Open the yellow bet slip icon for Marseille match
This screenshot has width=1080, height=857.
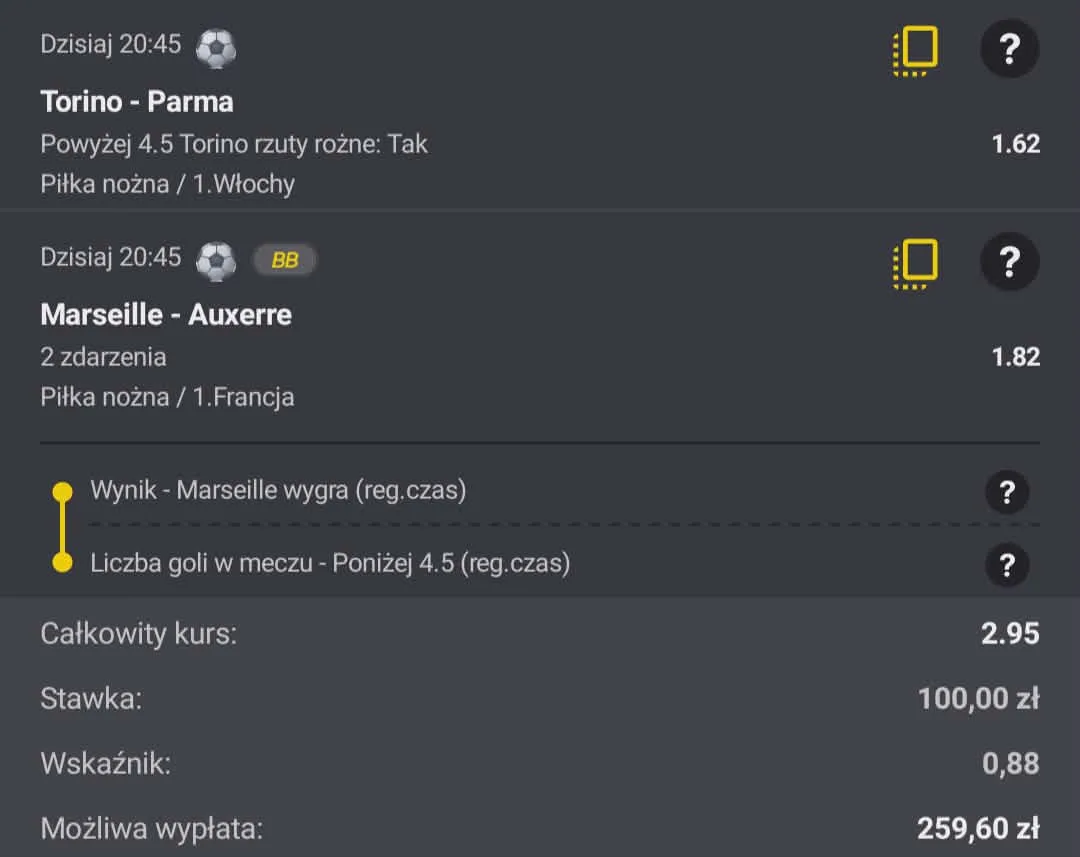pyautogui.click(x=916, y=261)
